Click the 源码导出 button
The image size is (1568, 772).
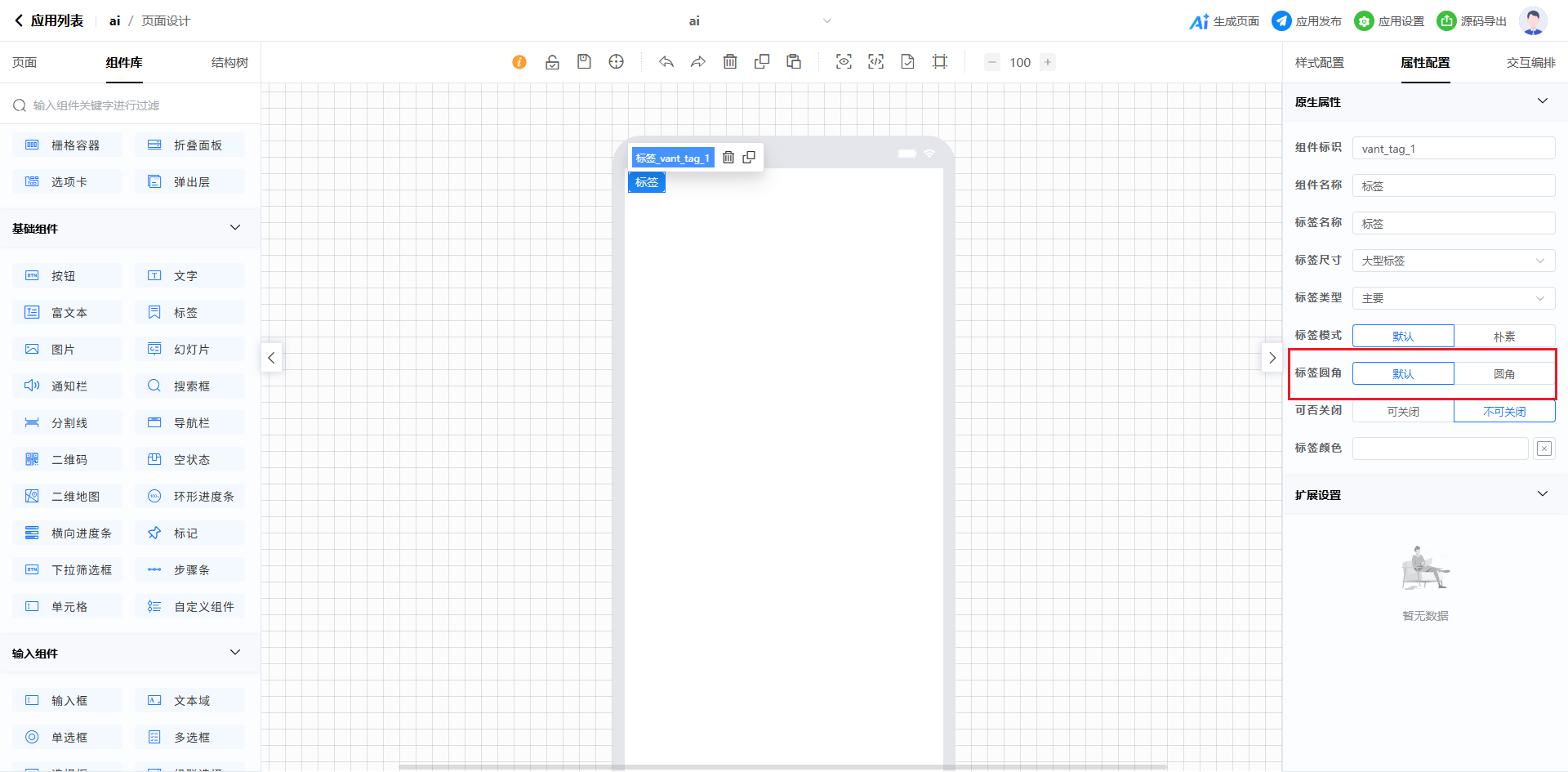coord(1472,21)
